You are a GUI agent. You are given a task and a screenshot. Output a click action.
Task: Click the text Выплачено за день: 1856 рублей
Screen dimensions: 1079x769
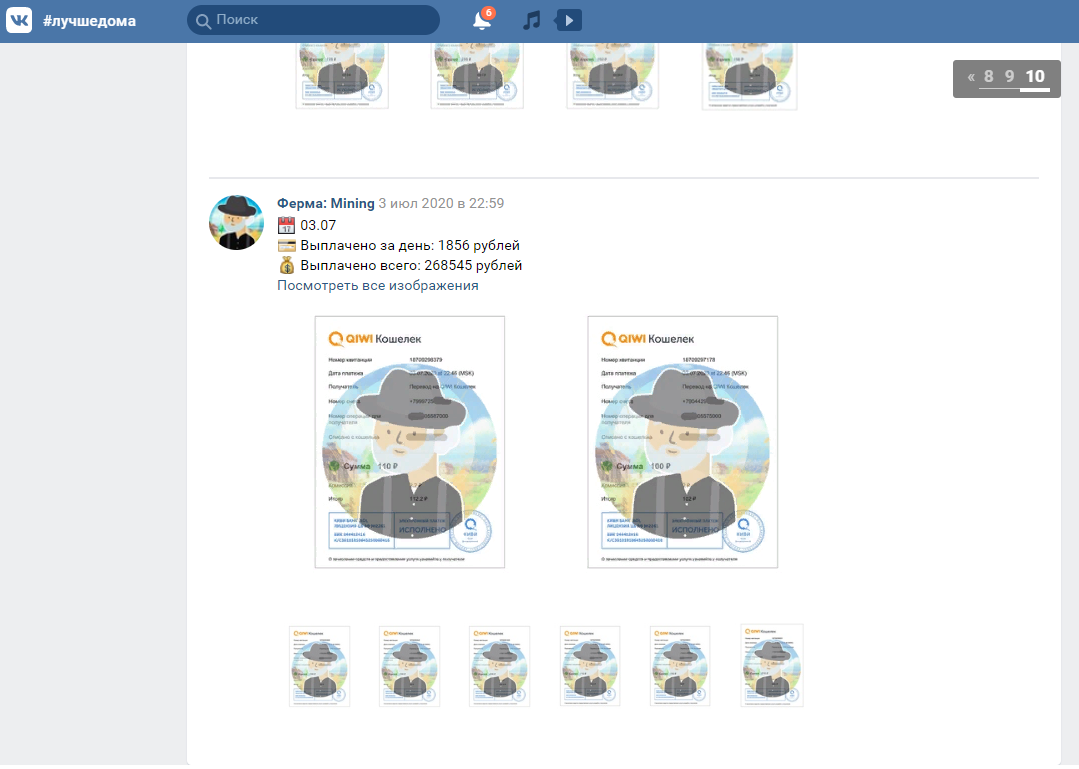point(410,246)
